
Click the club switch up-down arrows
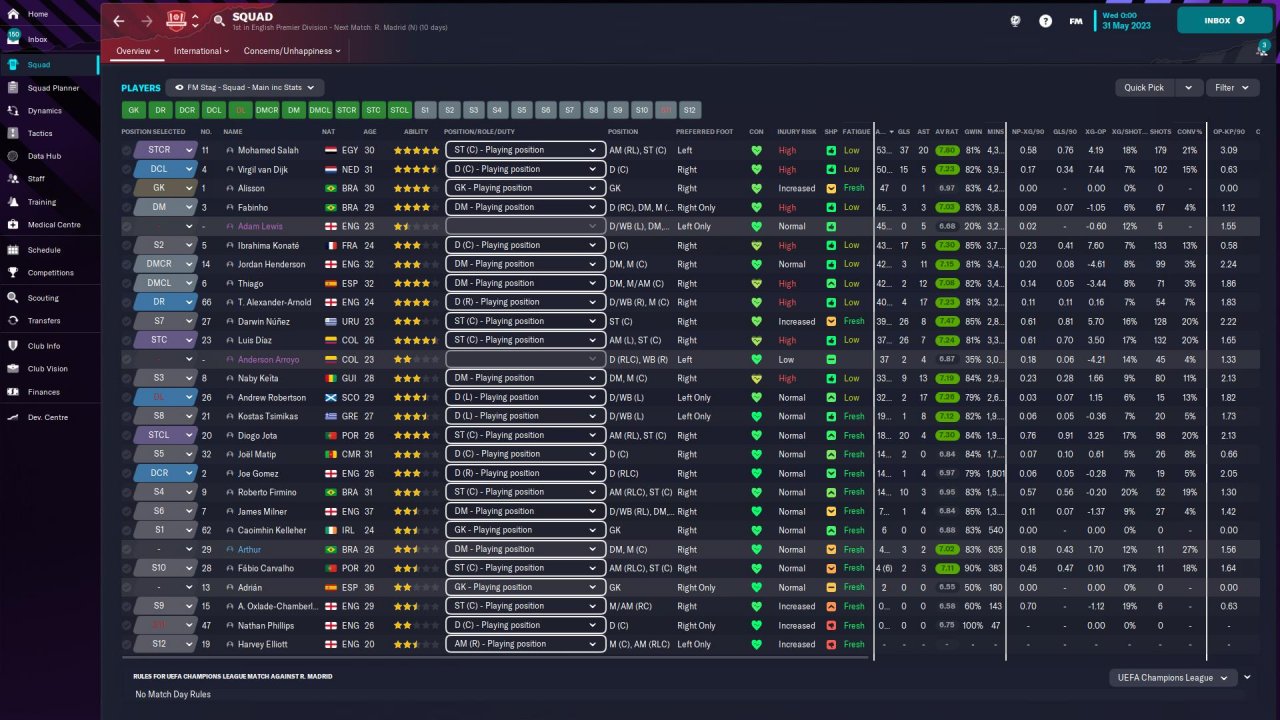tap(196, 20)
